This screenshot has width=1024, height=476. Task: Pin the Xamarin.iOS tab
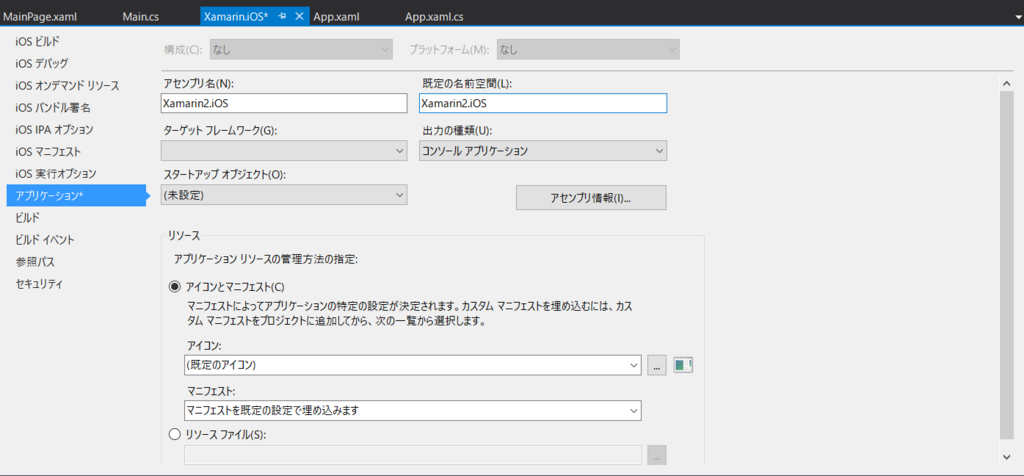coord(283,17)
